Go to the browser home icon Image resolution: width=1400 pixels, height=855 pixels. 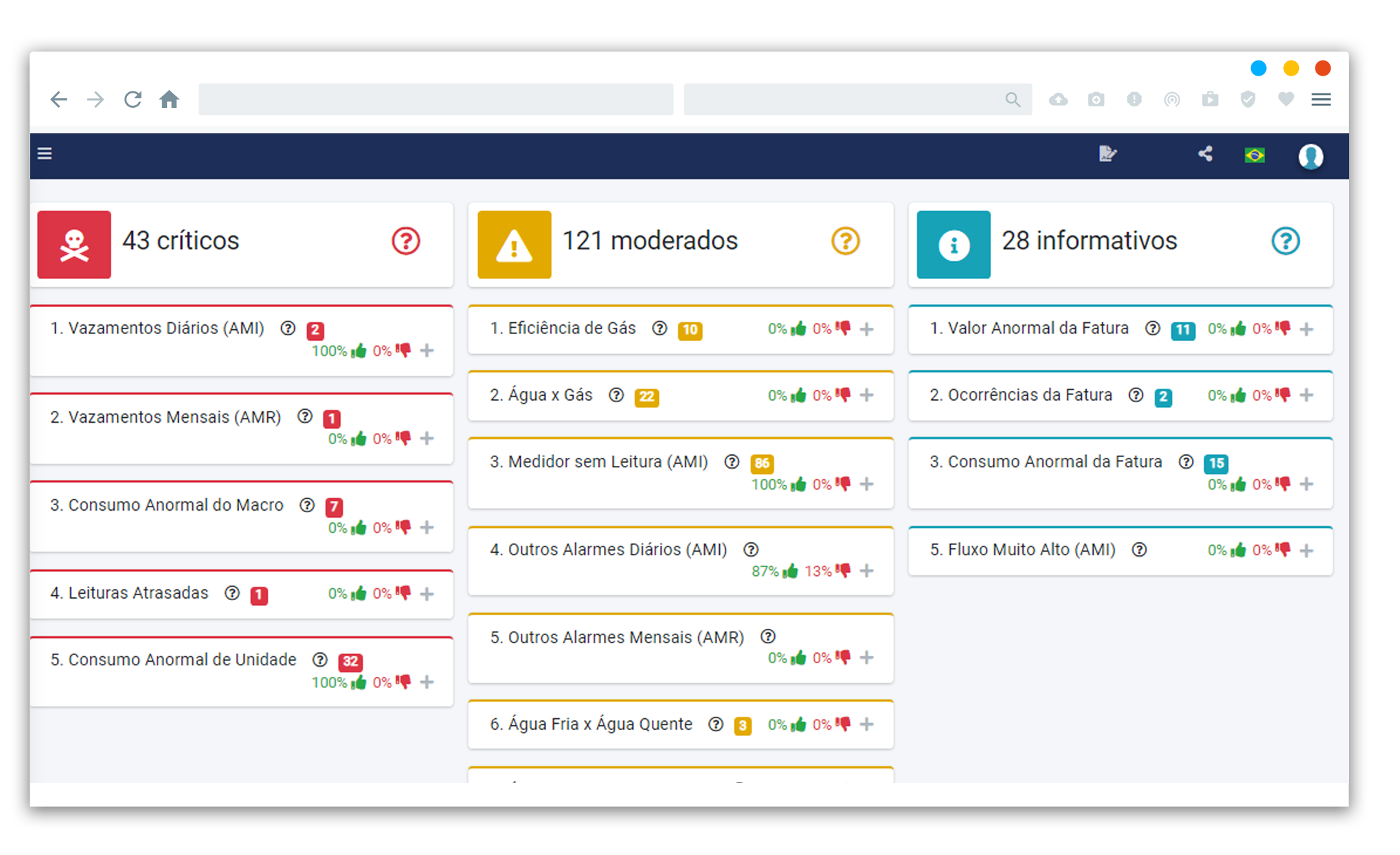click(169, 100)
